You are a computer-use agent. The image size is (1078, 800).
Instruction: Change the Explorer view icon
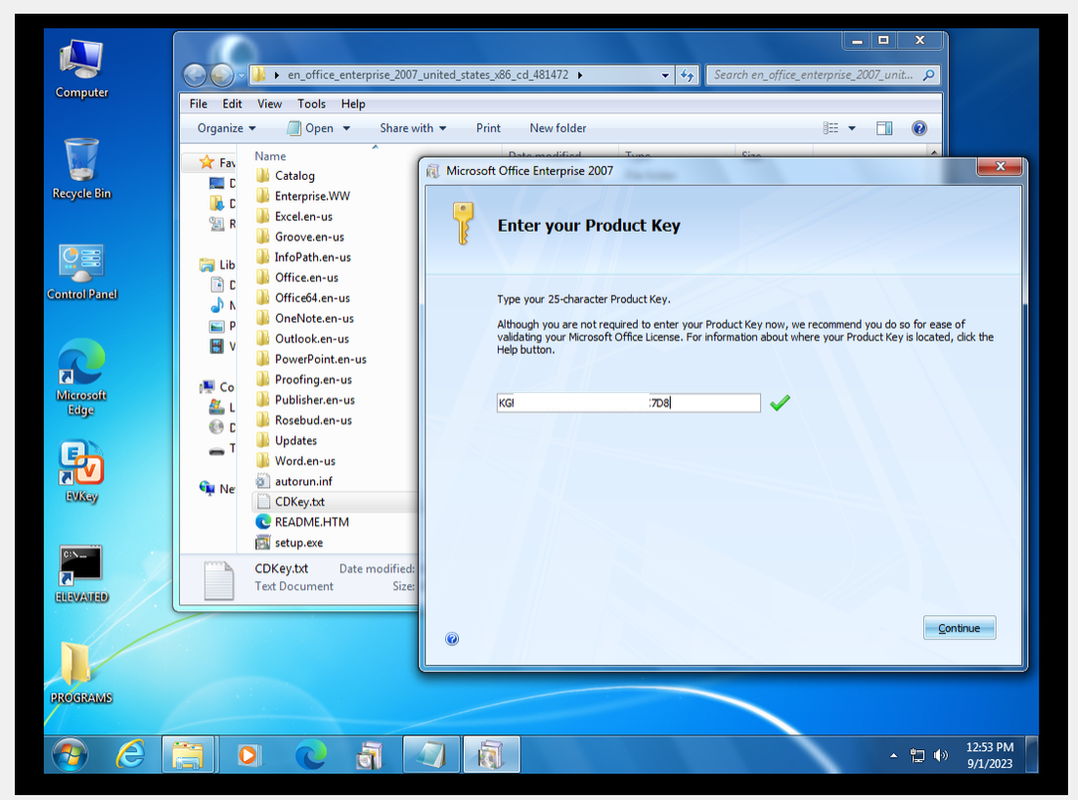(830, 128)
